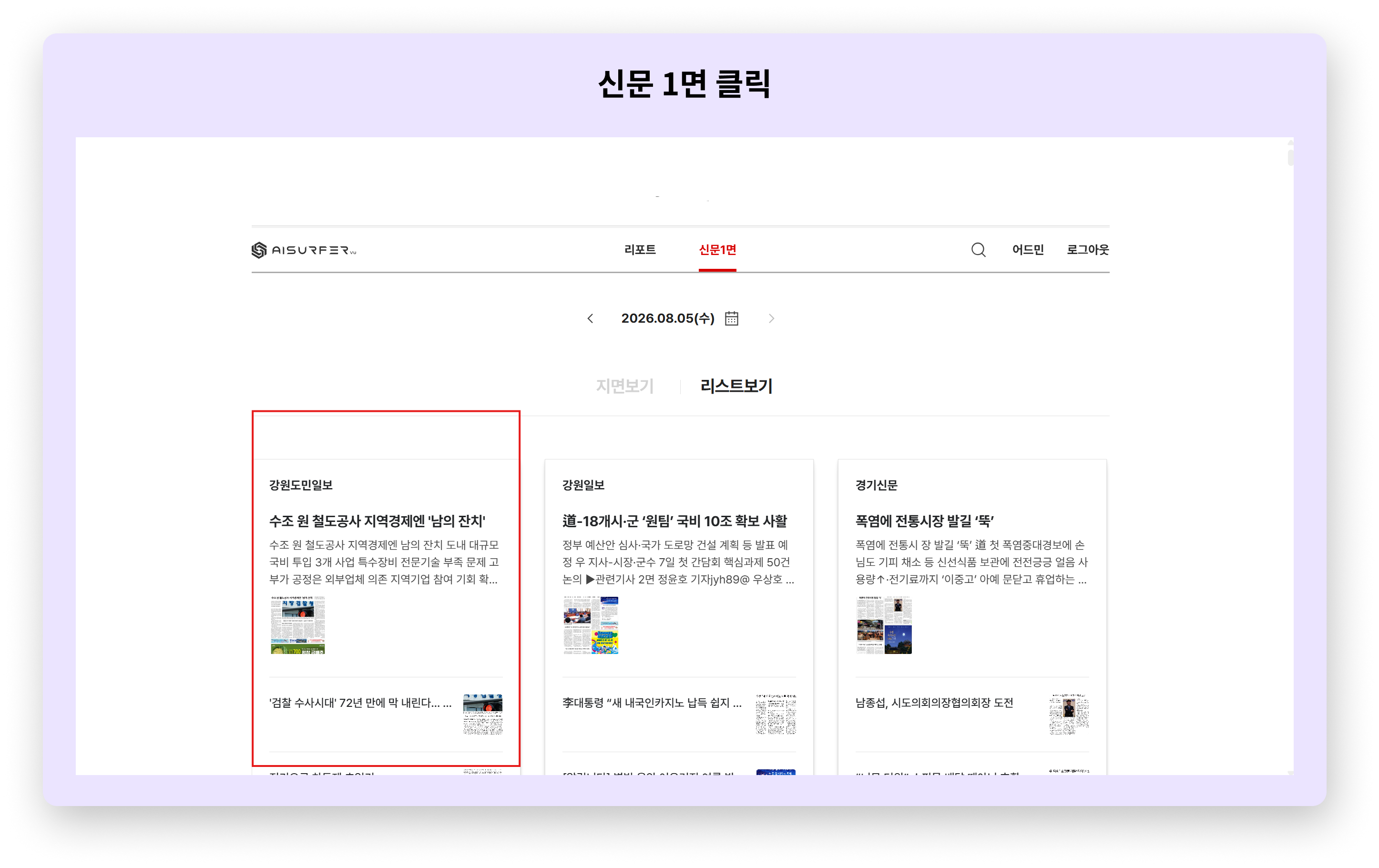
Task: Click summary text starting 정부 예산안 심사
Action: pos(678,562)
